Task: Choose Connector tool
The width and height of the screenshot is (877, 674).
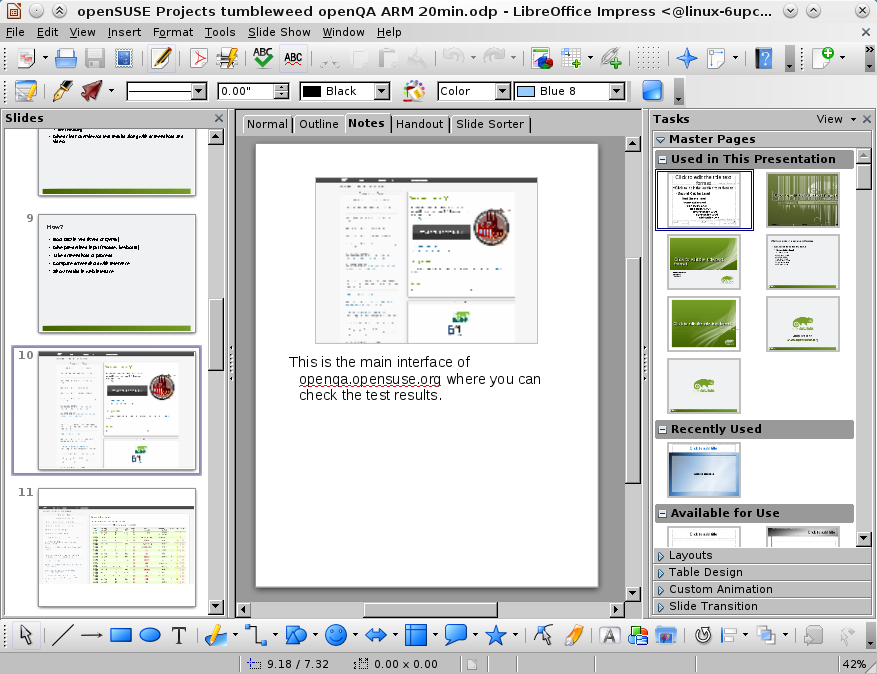Action: click(256, 635)
